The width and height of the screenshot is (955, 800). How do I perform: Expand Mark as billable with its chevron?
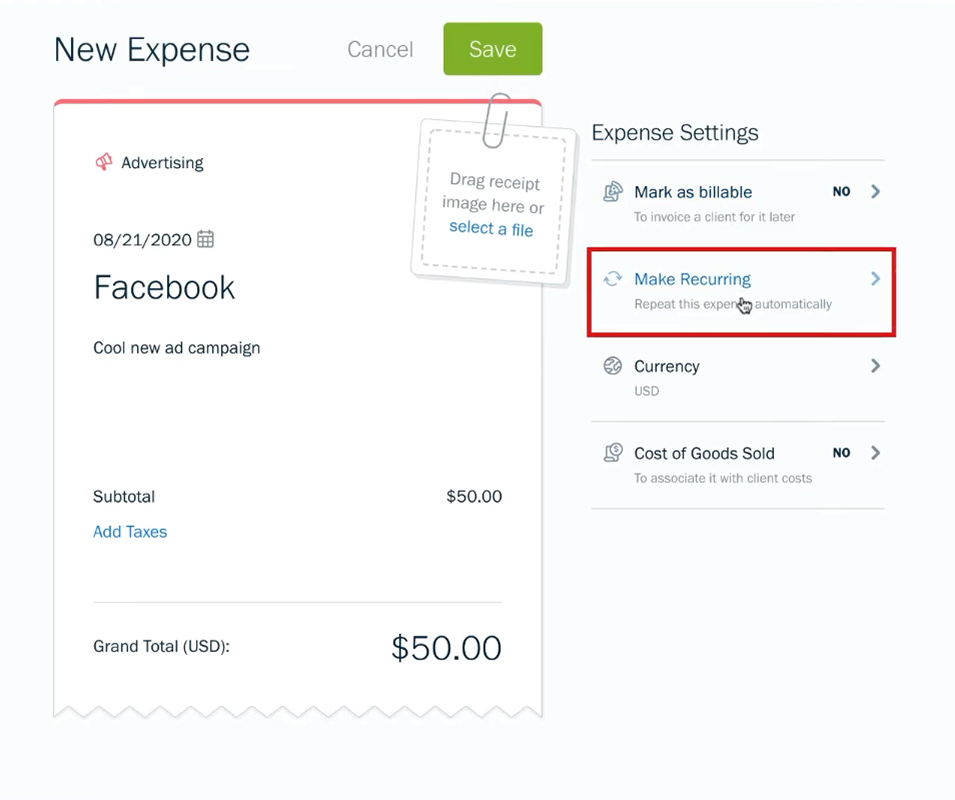click(875, 192)
